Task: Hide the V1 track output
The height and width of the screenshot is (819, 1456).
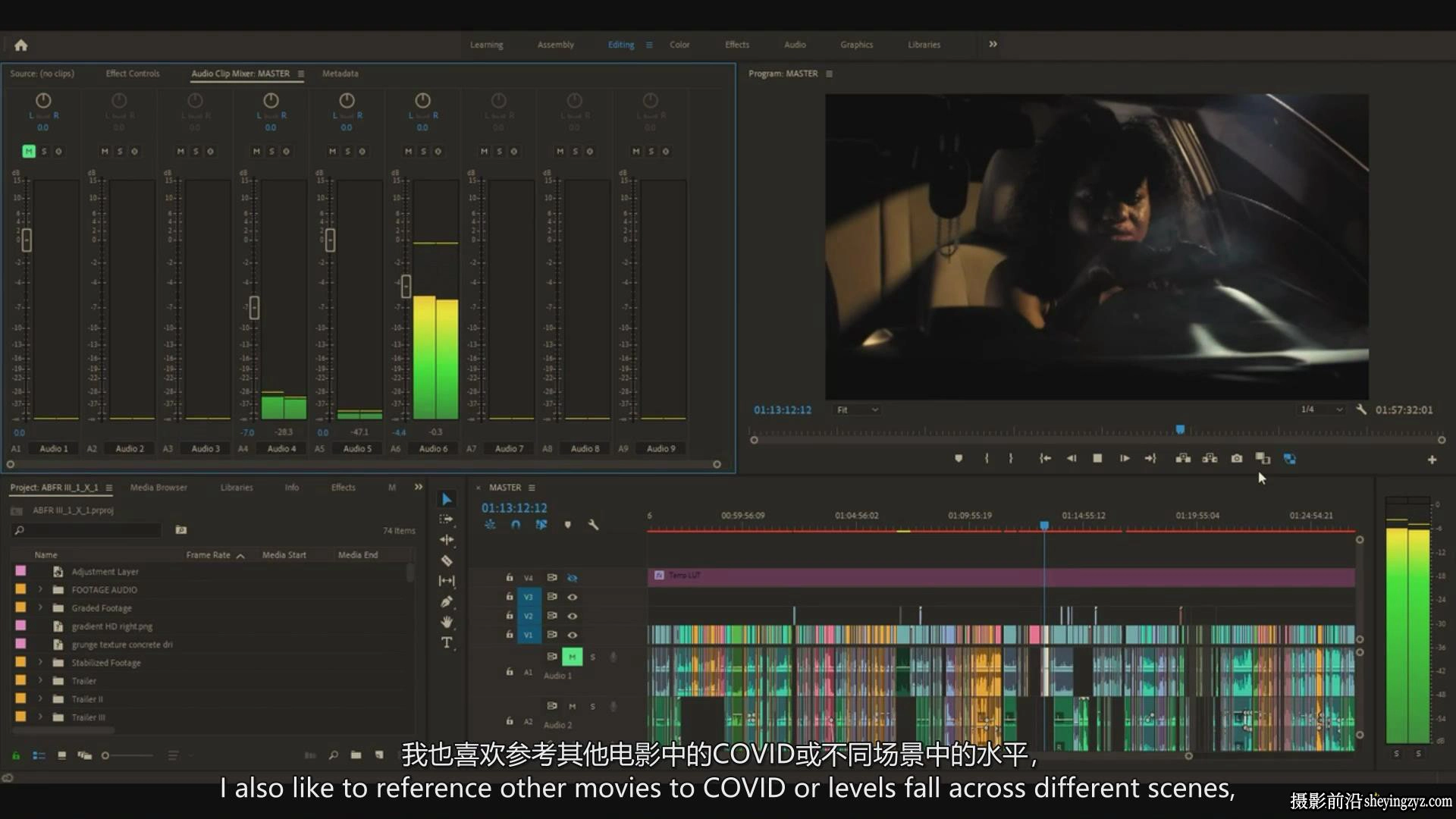Action: (573, 635)
